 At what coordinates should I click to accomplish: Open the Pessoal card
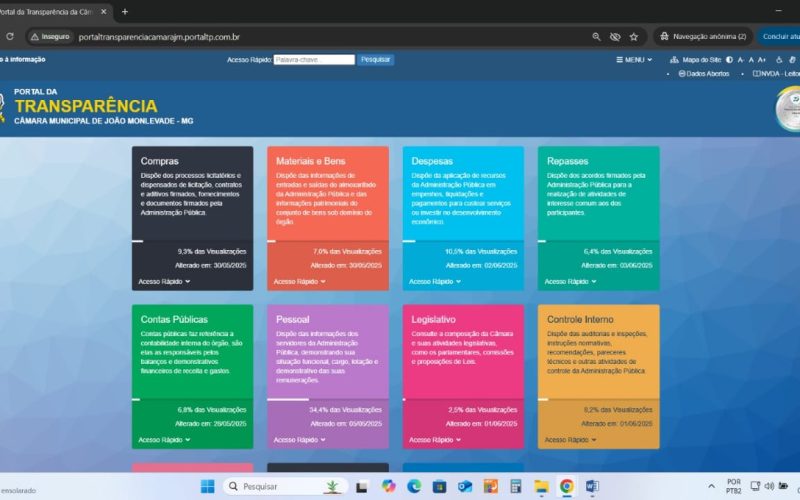point(293,320)
